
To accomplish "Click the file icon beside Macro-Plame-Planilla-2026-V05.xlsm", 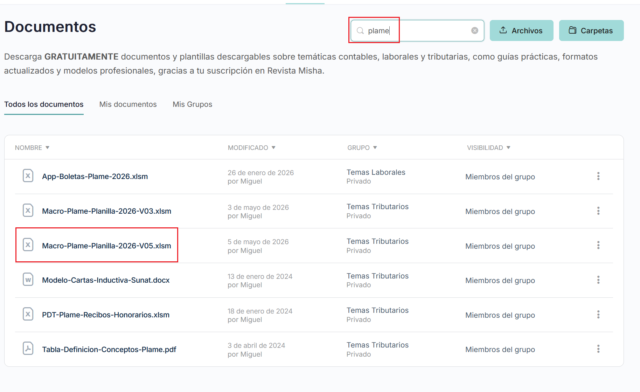I will [x=28, y=245].
